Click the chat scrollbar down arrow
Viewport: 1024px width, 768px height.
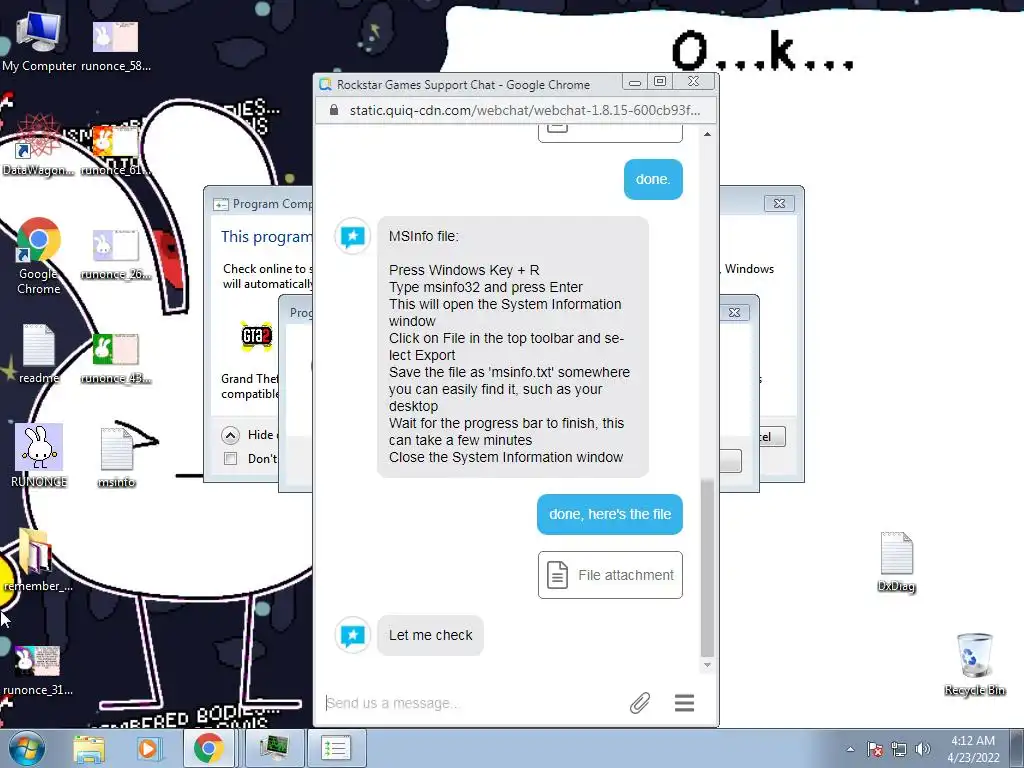[x=707, y=665]
